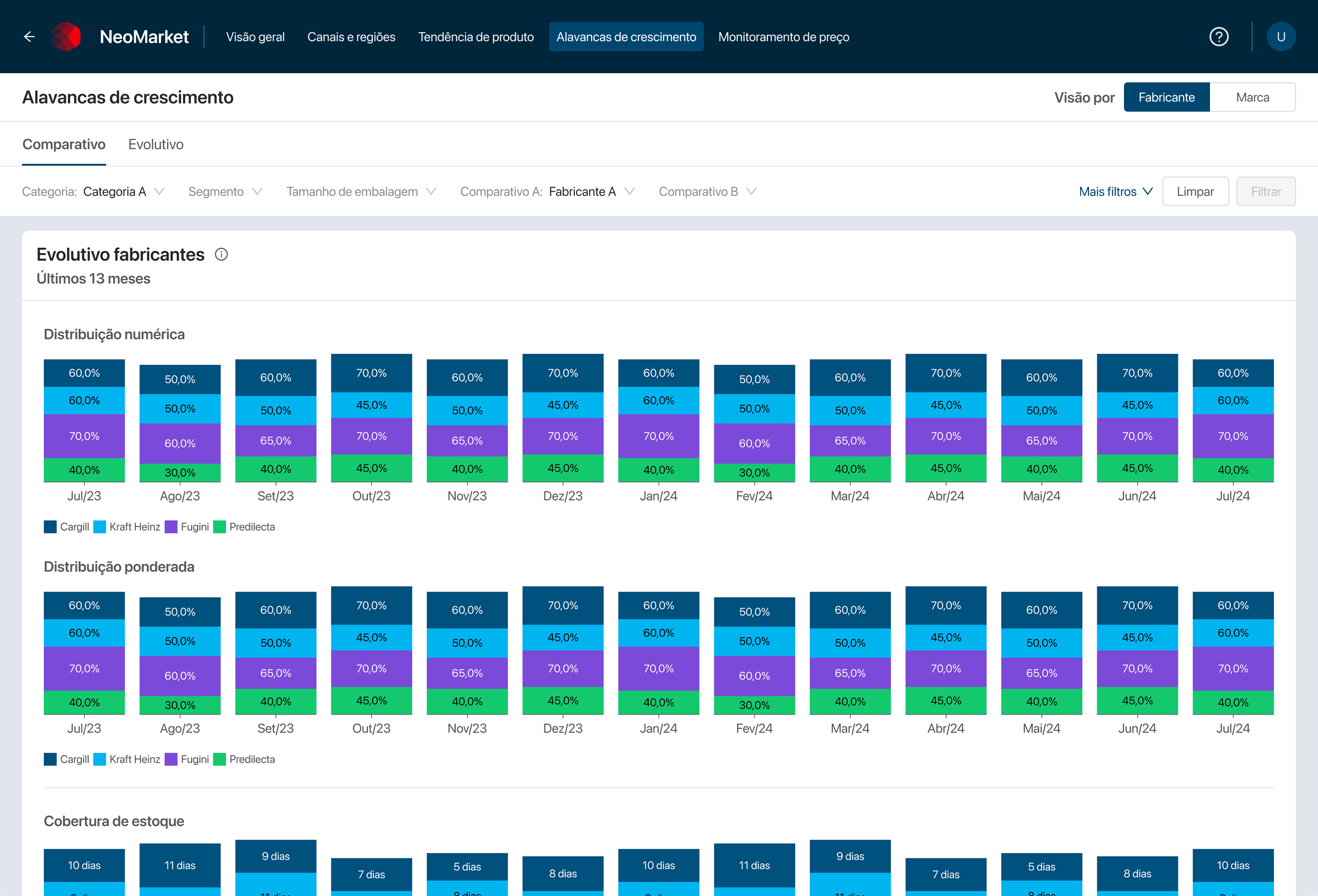Select the Comparativo tab
The width and height of the screenshot is (1318, 896).
click(x=64, y=145)
